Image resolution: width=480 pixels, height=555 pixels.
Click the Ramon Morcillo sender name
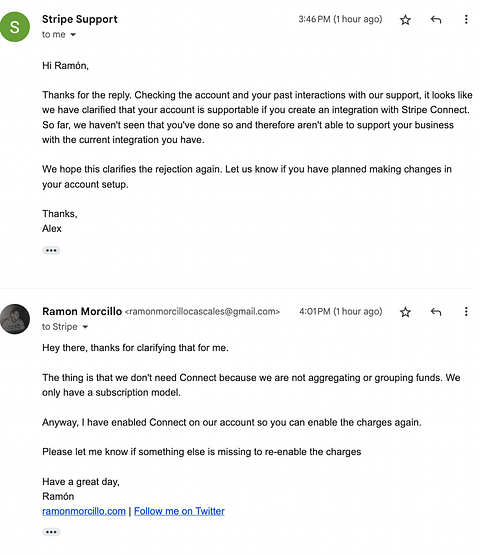click(82, 311)
